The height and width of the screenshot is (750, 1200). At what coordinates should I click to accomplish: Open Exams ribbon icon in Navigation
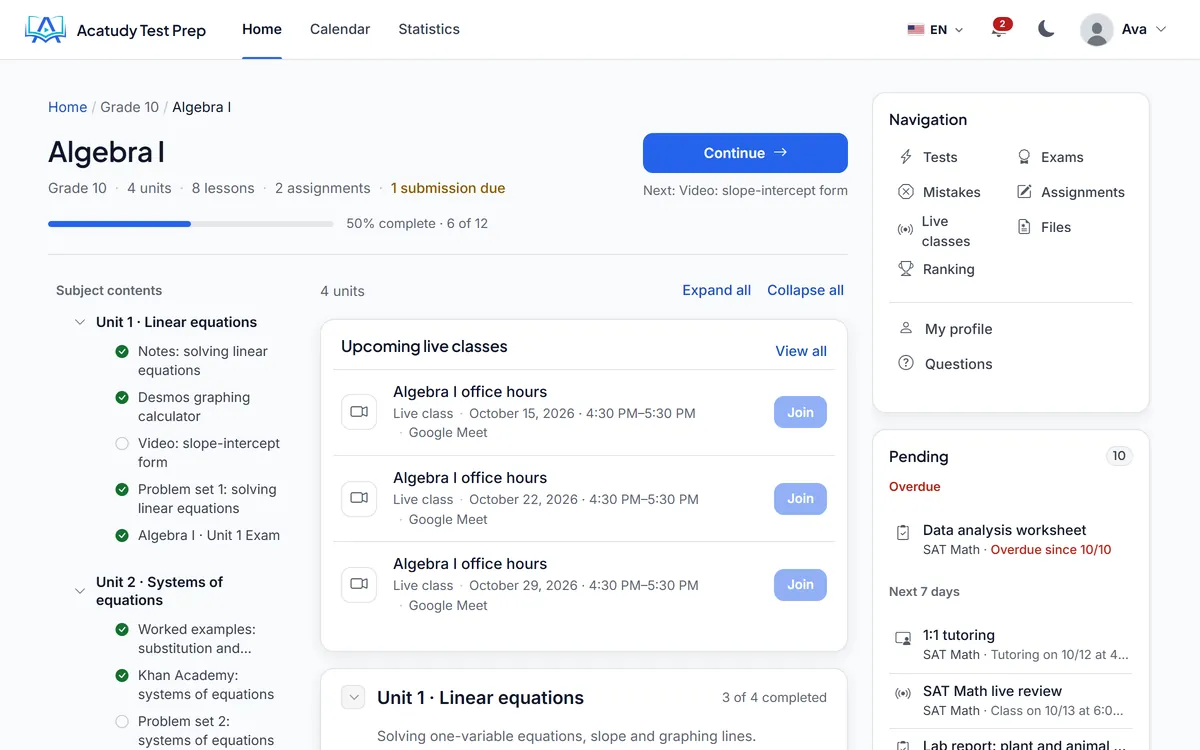1024,157
